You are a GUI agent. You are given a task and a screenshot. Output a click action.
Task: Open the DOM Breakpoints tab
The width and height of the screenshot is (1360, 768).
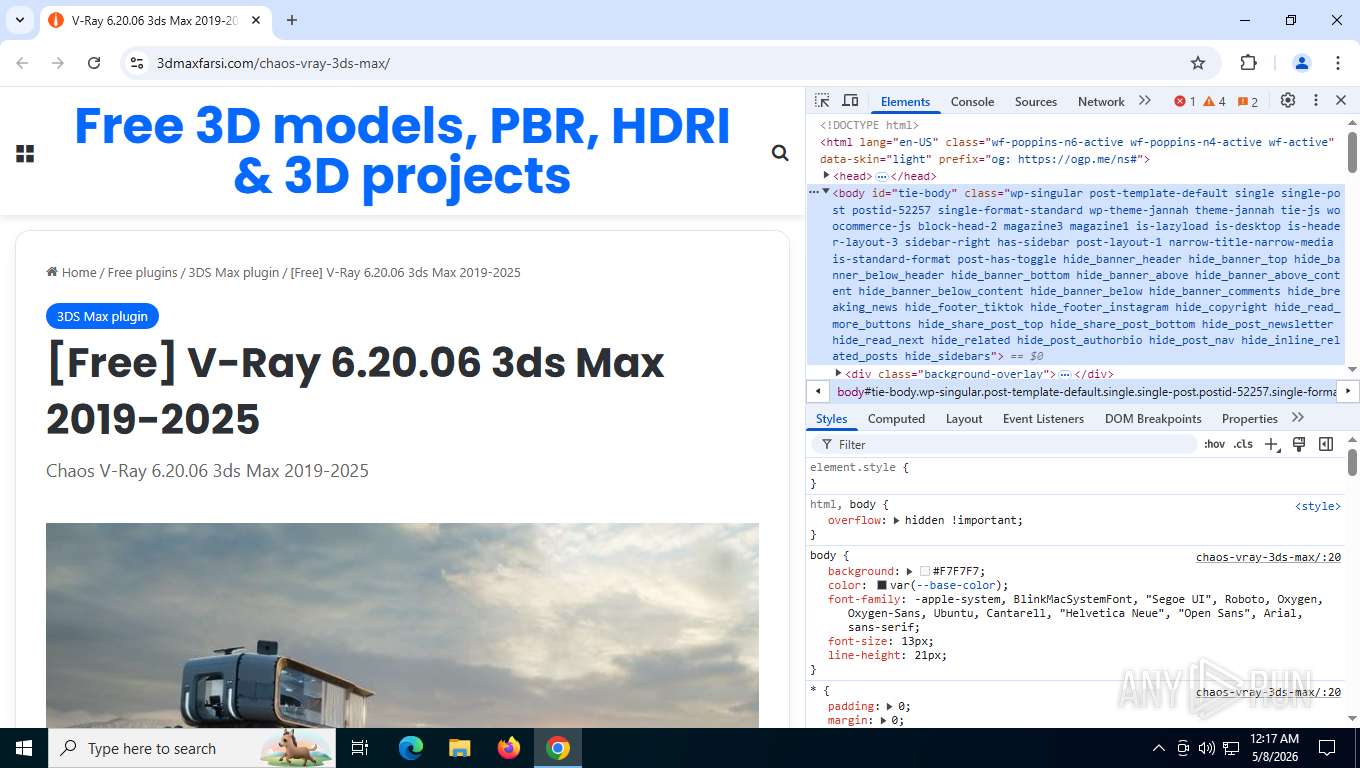(x=1153, y=418)
